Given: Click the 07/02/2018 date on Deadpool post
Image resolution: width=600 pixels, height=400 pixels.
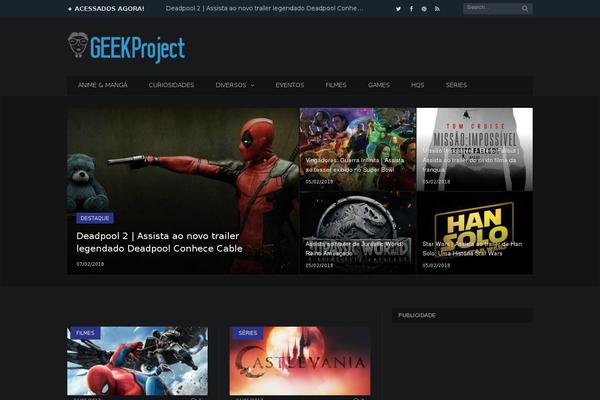Looking at the screenshot, I should pos(90,264).
